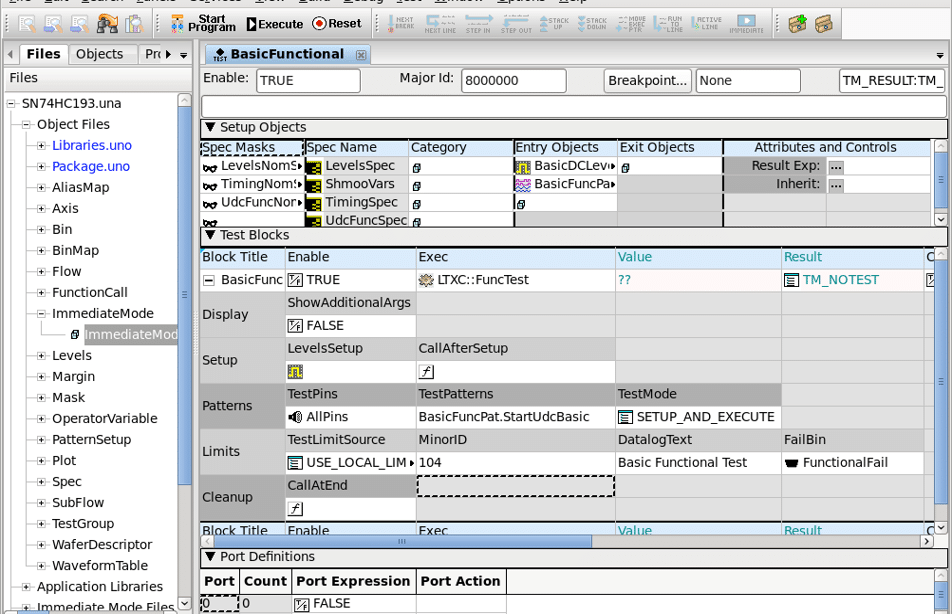Collapse the Setup Objects section

(209, 127)
